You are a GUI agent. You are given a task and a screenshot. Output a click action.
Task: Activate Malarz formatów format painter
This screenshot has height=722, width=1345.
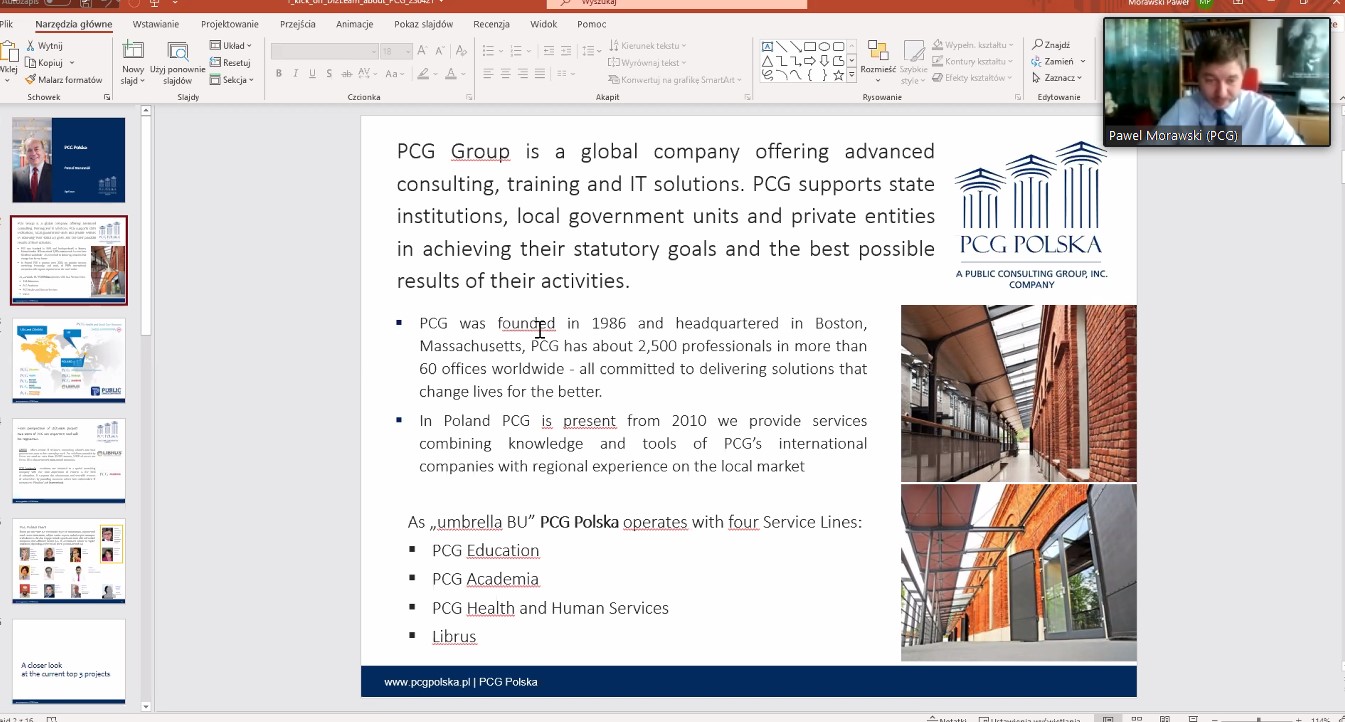point(64,79)
